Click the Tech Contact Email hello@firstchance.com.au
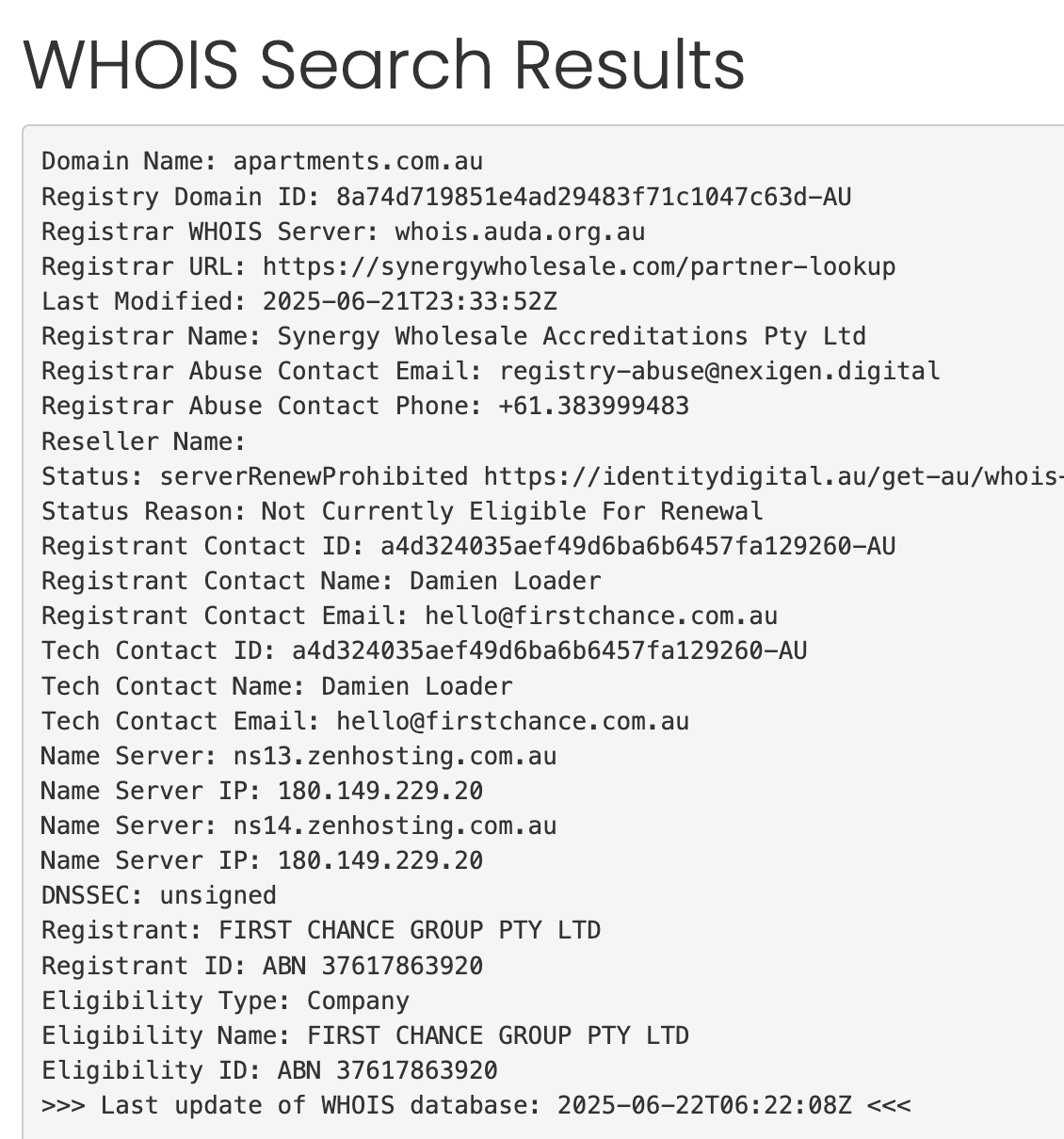The width and height of the screenshot is (1064, 1139). [512, 721]
